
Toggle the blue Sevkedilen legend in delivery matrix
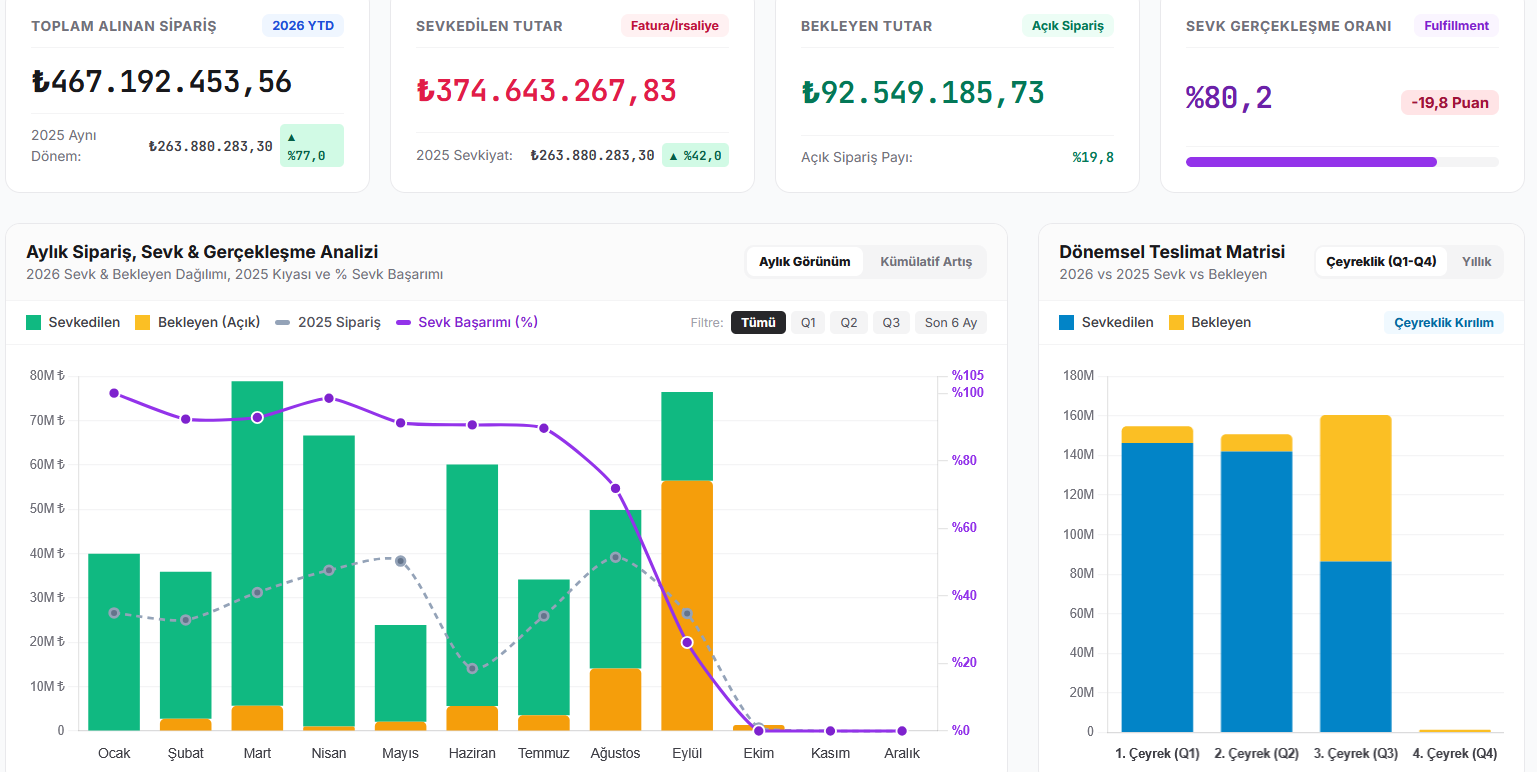point(1106,322)
